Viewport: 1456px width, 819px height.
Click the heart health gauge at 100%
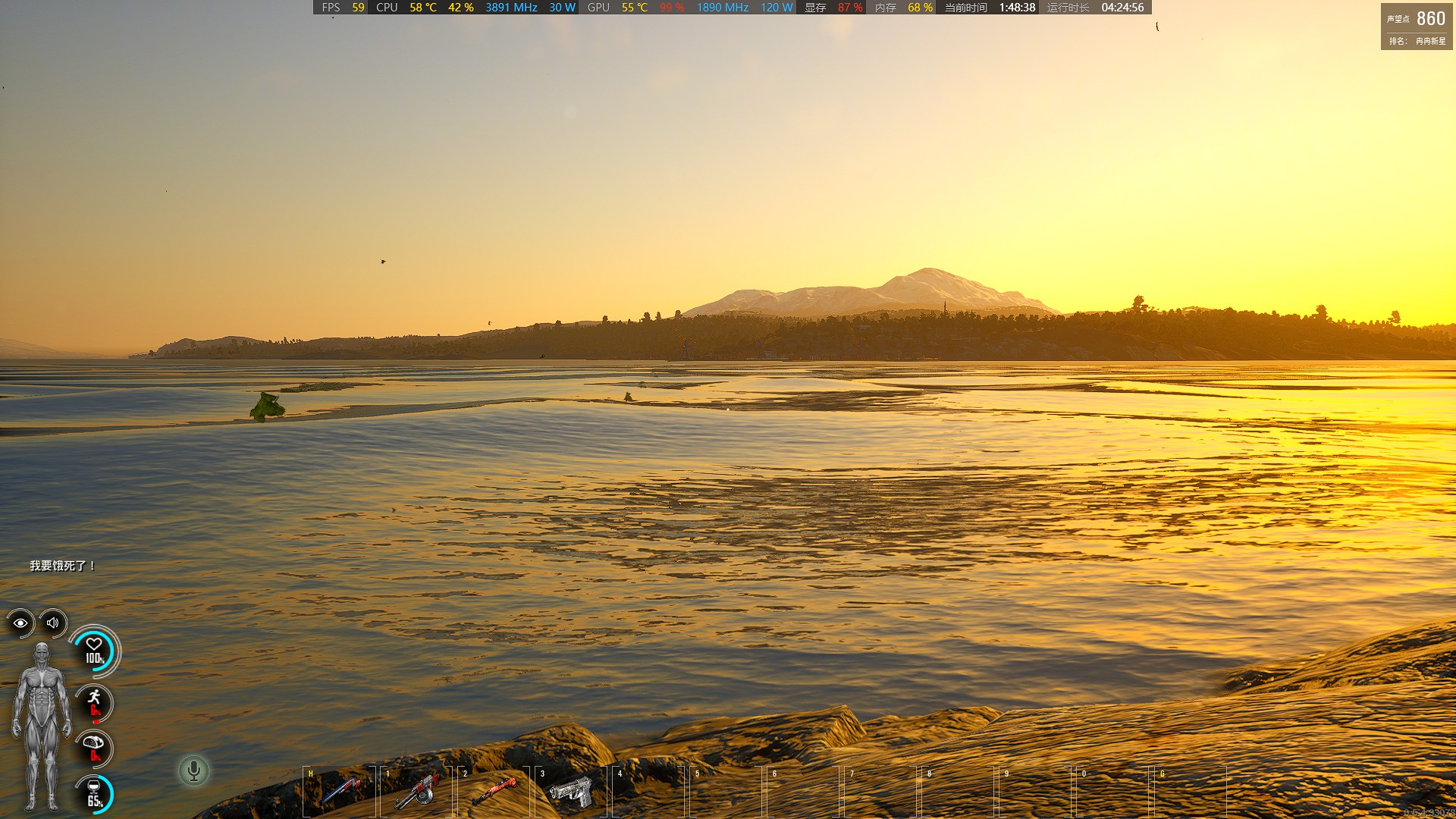click(94, 651)
